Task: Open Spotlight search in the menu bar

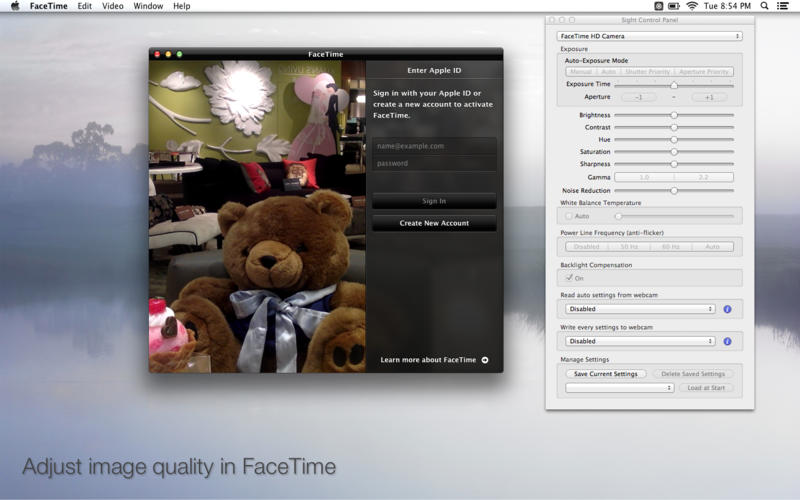Action: coord(764,6)
